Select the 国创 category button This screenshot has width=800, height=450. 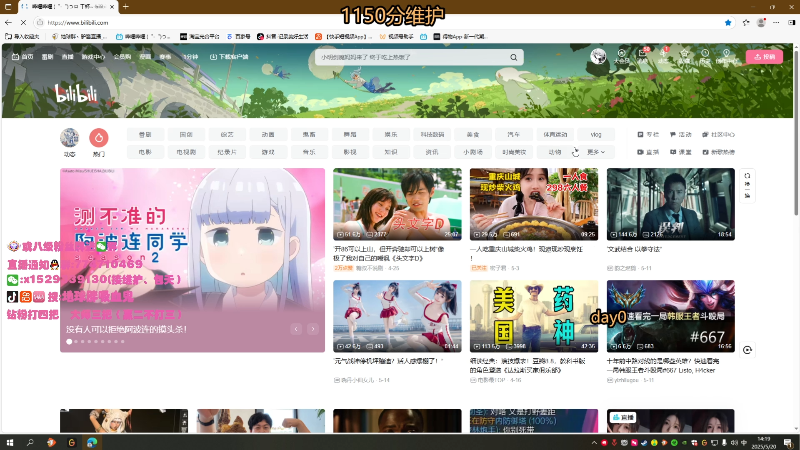coord(186,135)
